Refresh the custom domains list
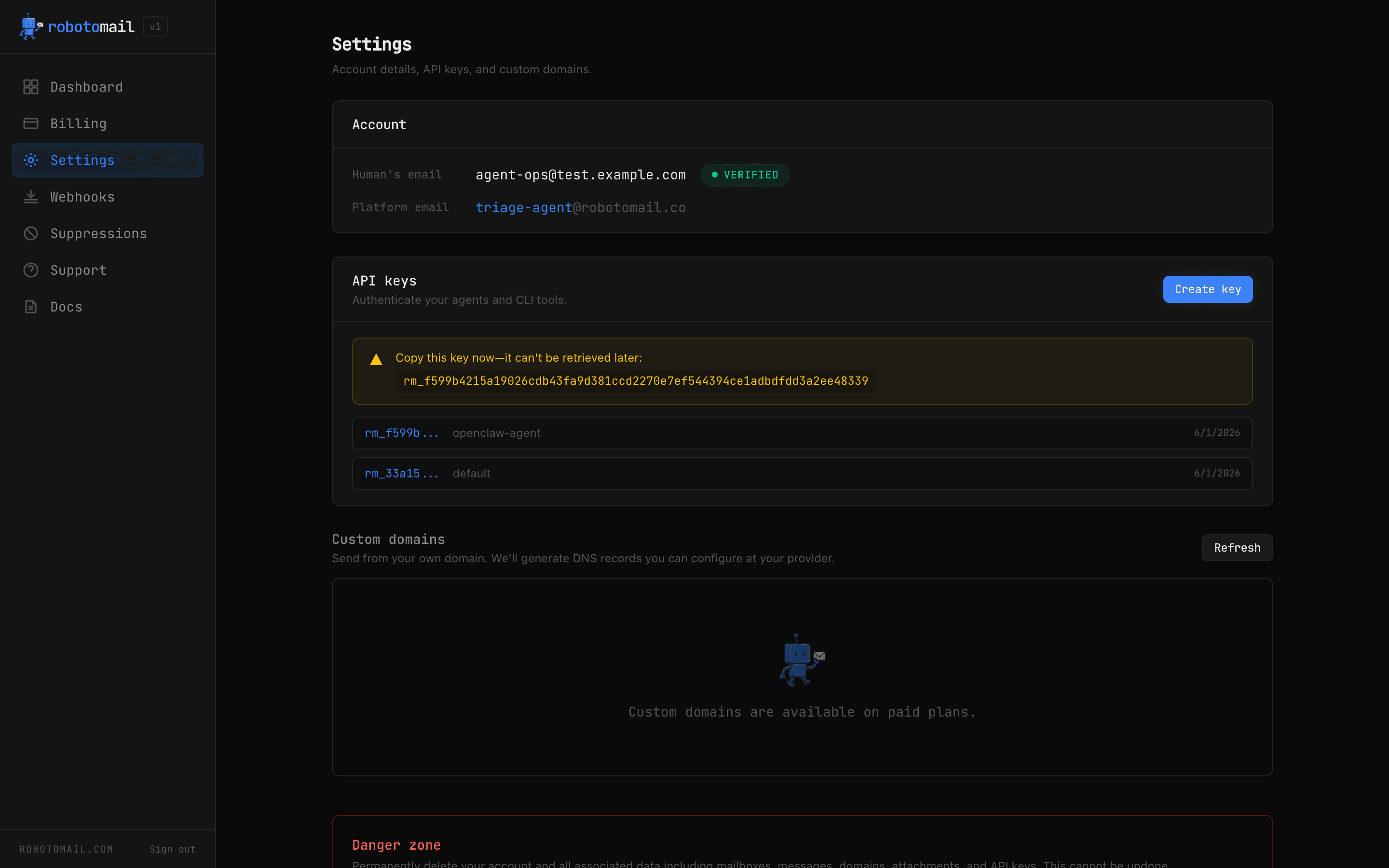The width and height of the screenshot is (1389, 868). (1237, 548)
